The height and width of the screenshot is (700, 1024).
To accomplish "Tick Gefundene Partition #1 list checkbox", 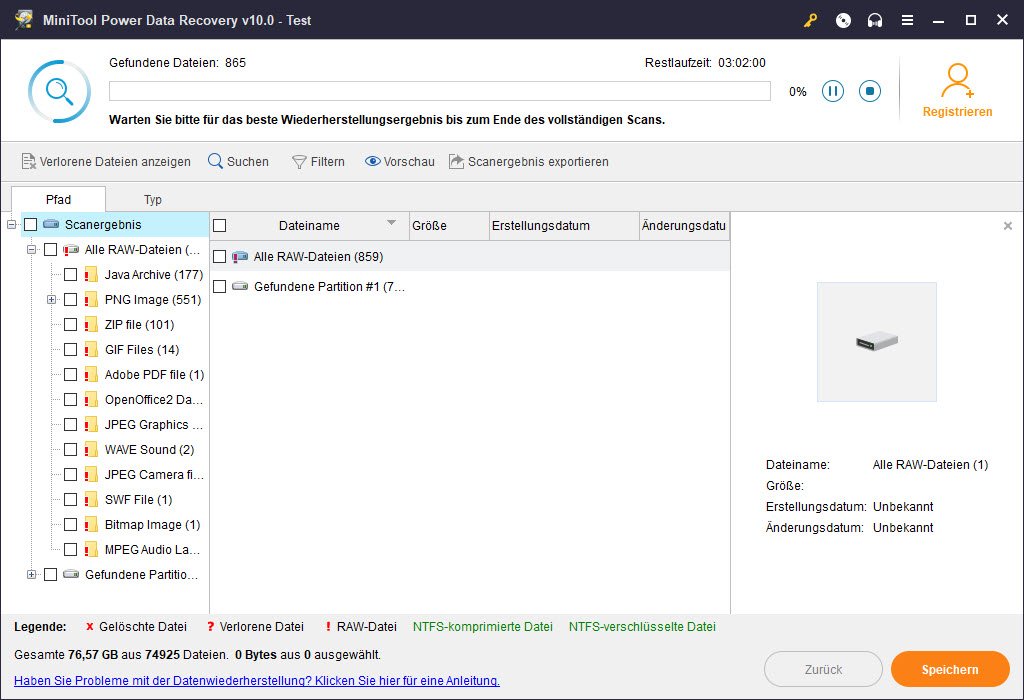I will (219, 287).
